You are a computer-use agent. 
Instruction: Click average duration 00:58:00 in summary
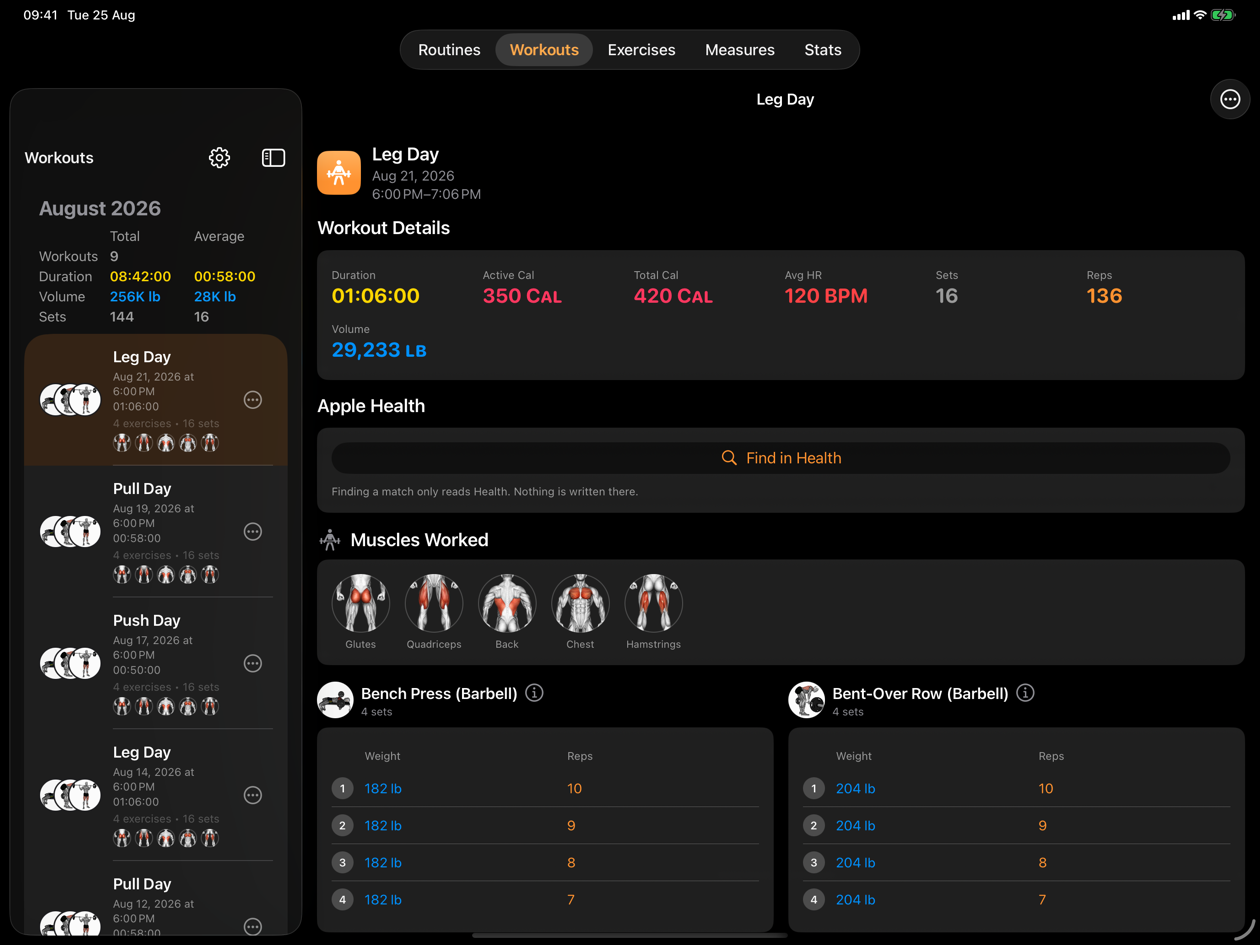coord(224,277)
